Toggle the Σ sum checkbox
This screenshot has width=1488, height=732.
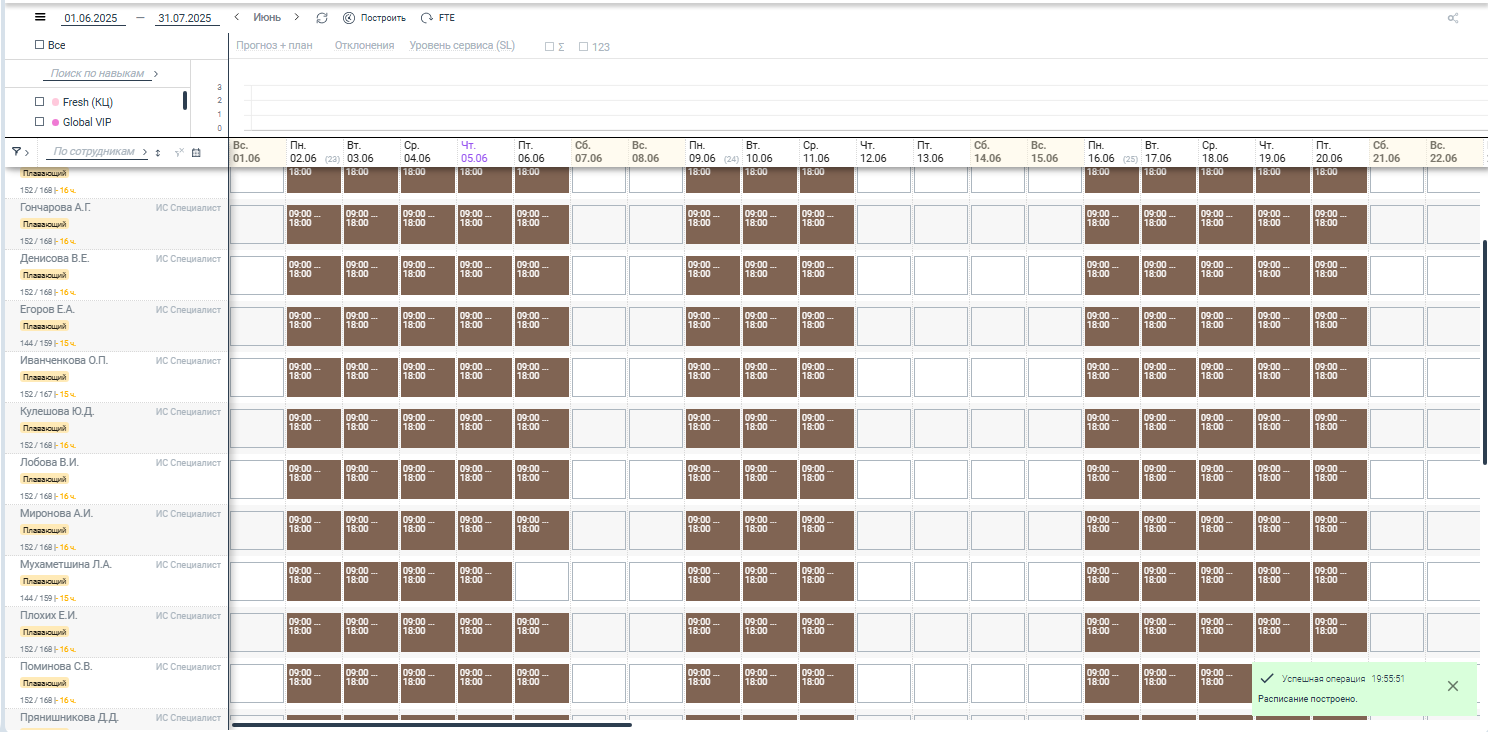(x=549, y=47)
